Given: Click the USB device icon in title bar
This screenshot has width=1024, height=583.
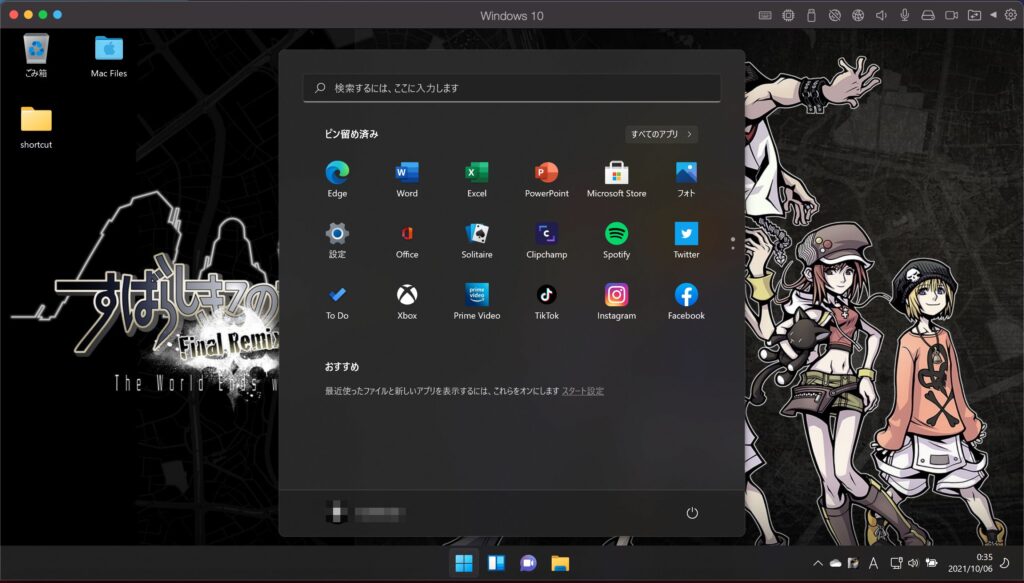Looking at the screenshot, I should (811, 15).
